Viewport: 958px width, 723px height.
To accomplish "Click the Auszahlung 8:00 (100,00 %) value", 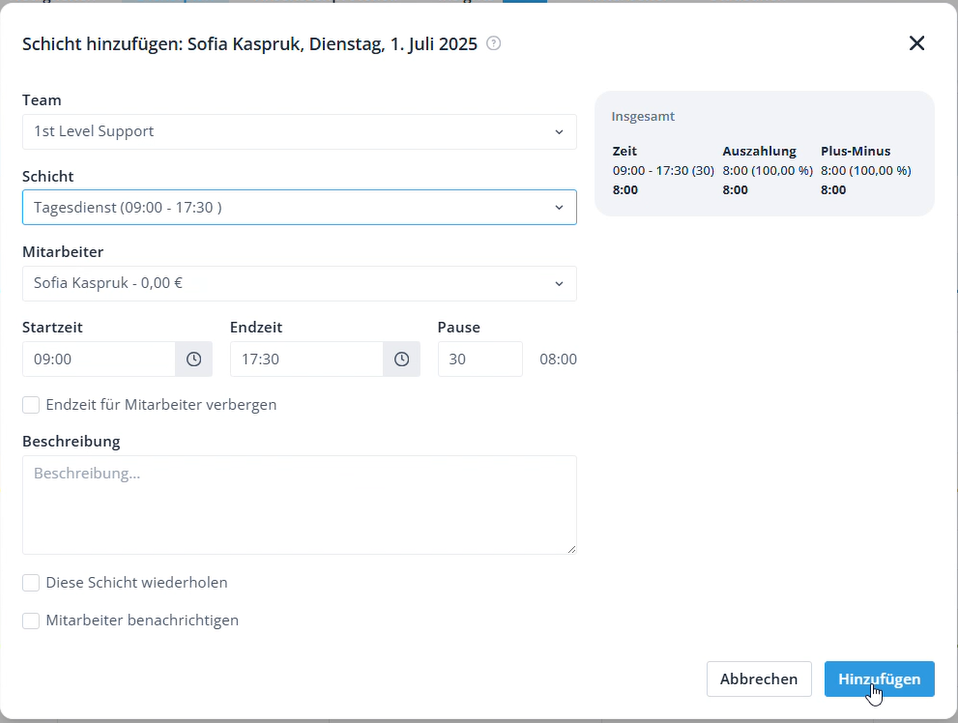I will click(767, 171).
